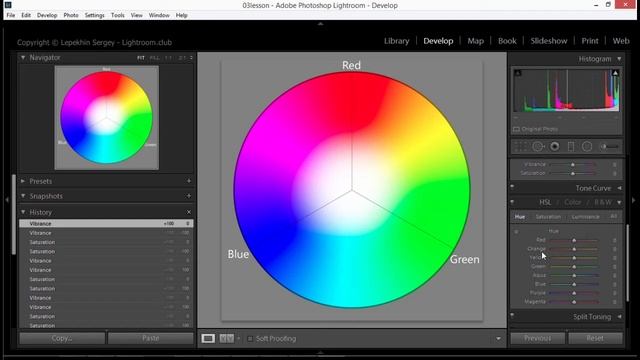The width and height of the screenshot is (640, 360).
Task: Select the Red Eye Correction tool
Action: pyautogui.click(x=555, y=147)
